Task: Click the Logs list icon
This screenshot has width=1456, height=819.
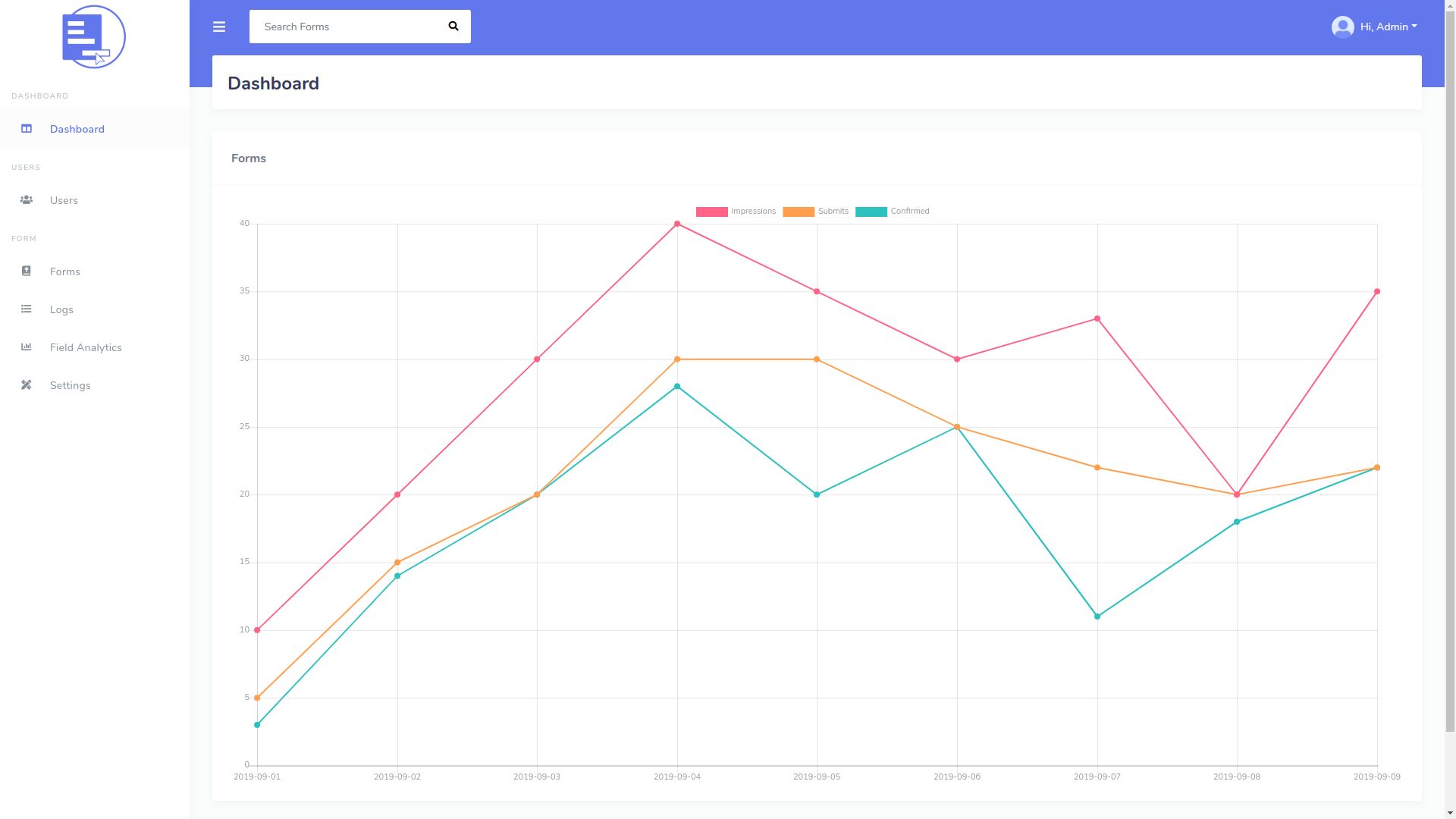Action: coord(27,309)
